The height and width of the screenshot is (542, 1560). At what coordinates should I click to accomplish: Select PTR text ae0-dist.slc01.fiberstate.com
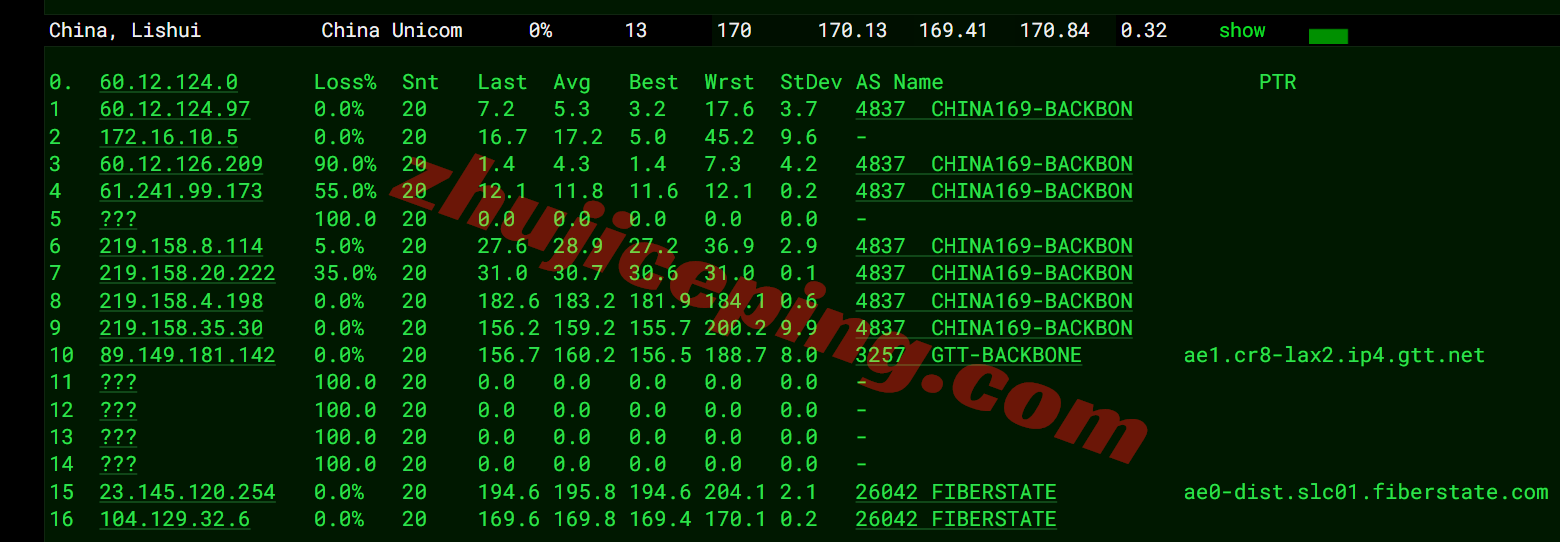1365,492
